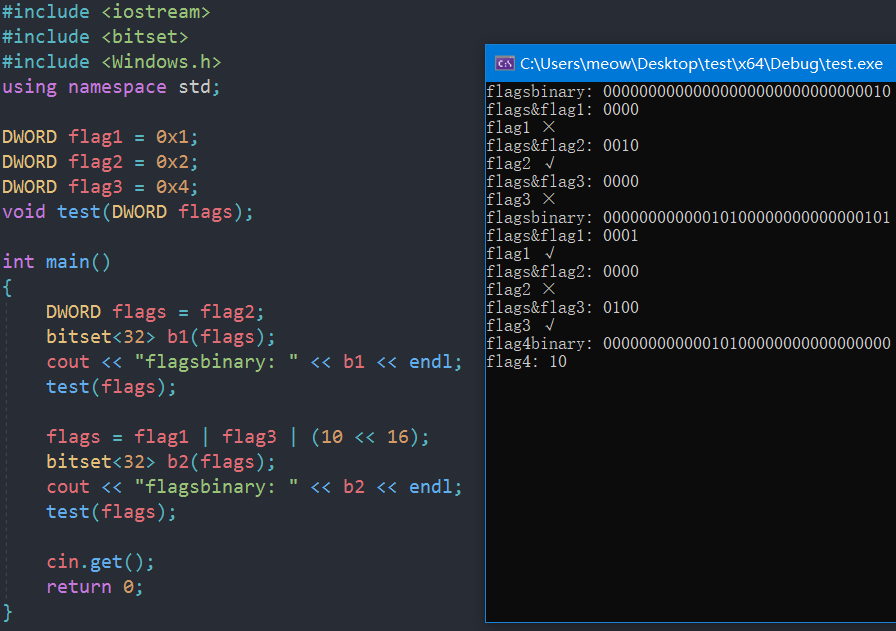Click the 'cin.get();' statement
The width and height of the screenshot is (896, 631).
click(x=100, y=562)
